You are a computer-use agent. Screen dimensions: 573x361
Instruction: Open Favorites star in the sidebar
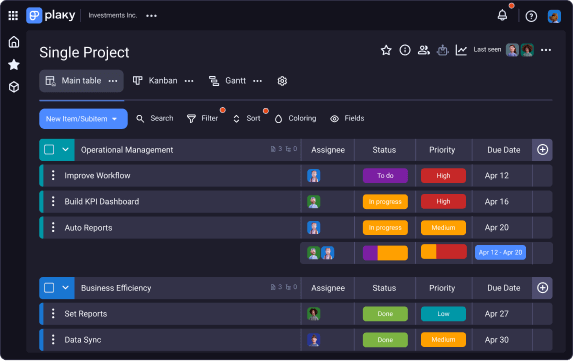[x=14, y=65]
